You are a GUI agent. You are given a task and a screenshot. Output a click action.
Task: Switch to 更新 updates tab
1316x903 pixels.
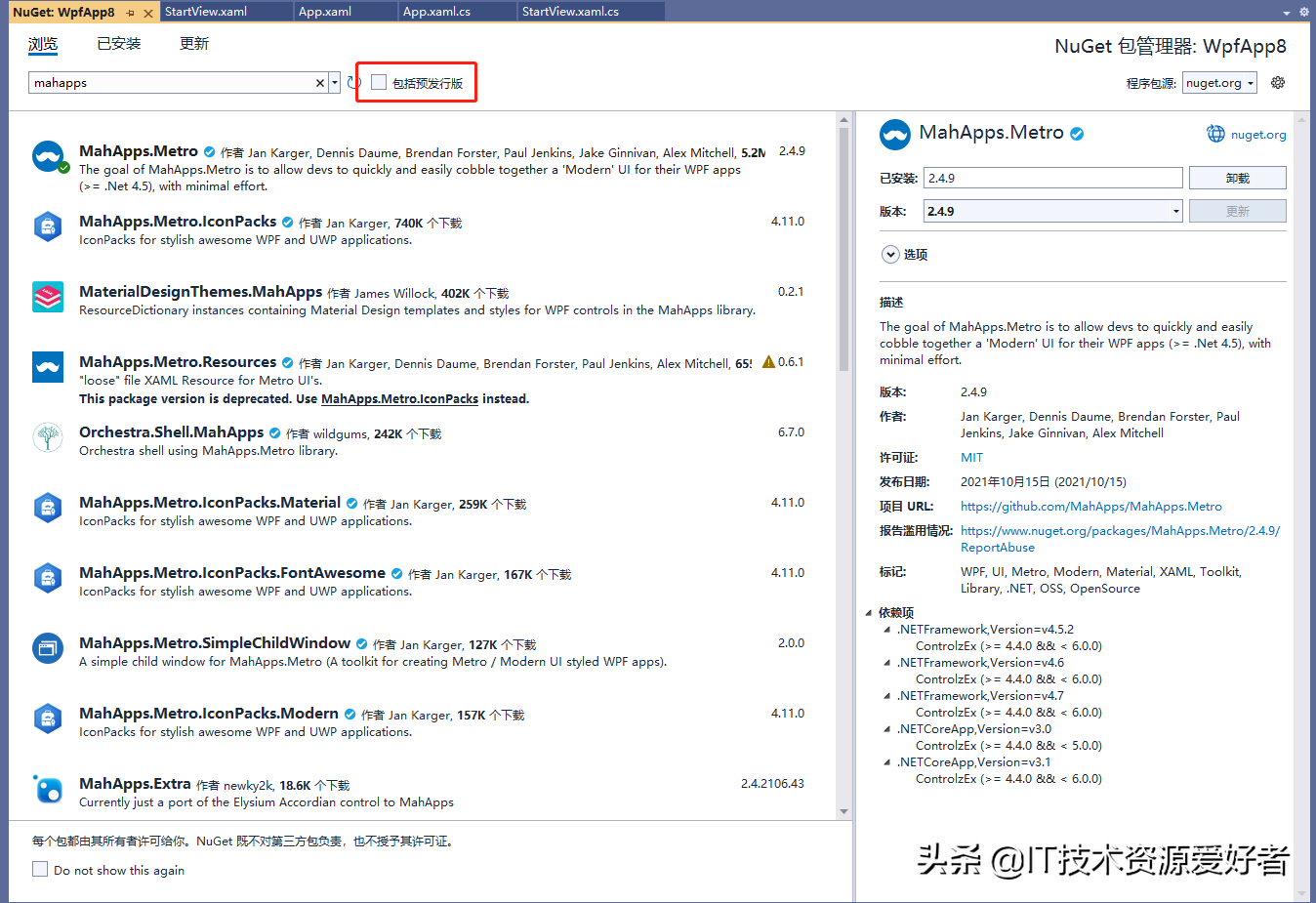point(194,44)
